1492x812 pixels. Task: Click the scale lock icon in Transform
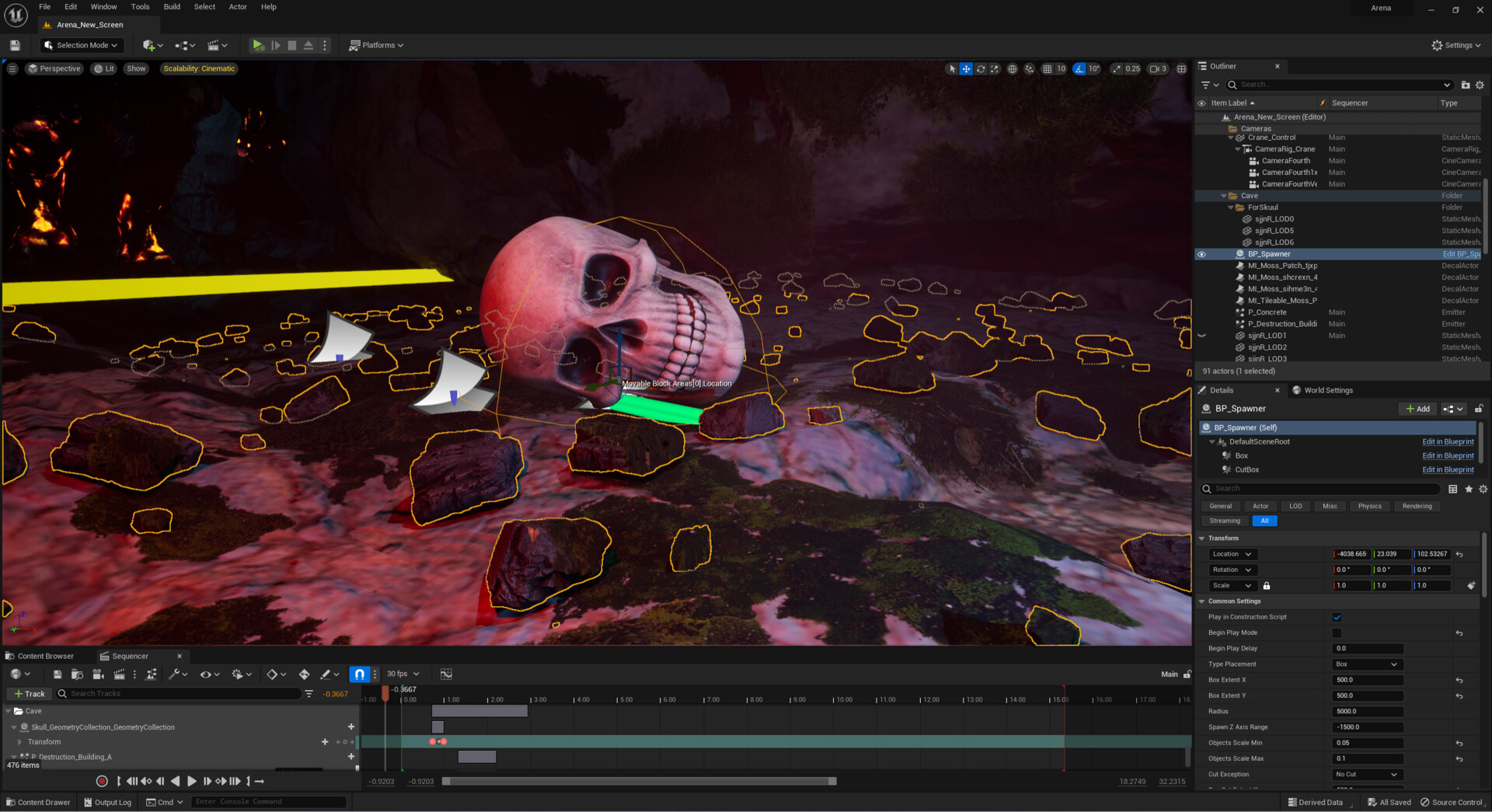tap(1267, 586)
